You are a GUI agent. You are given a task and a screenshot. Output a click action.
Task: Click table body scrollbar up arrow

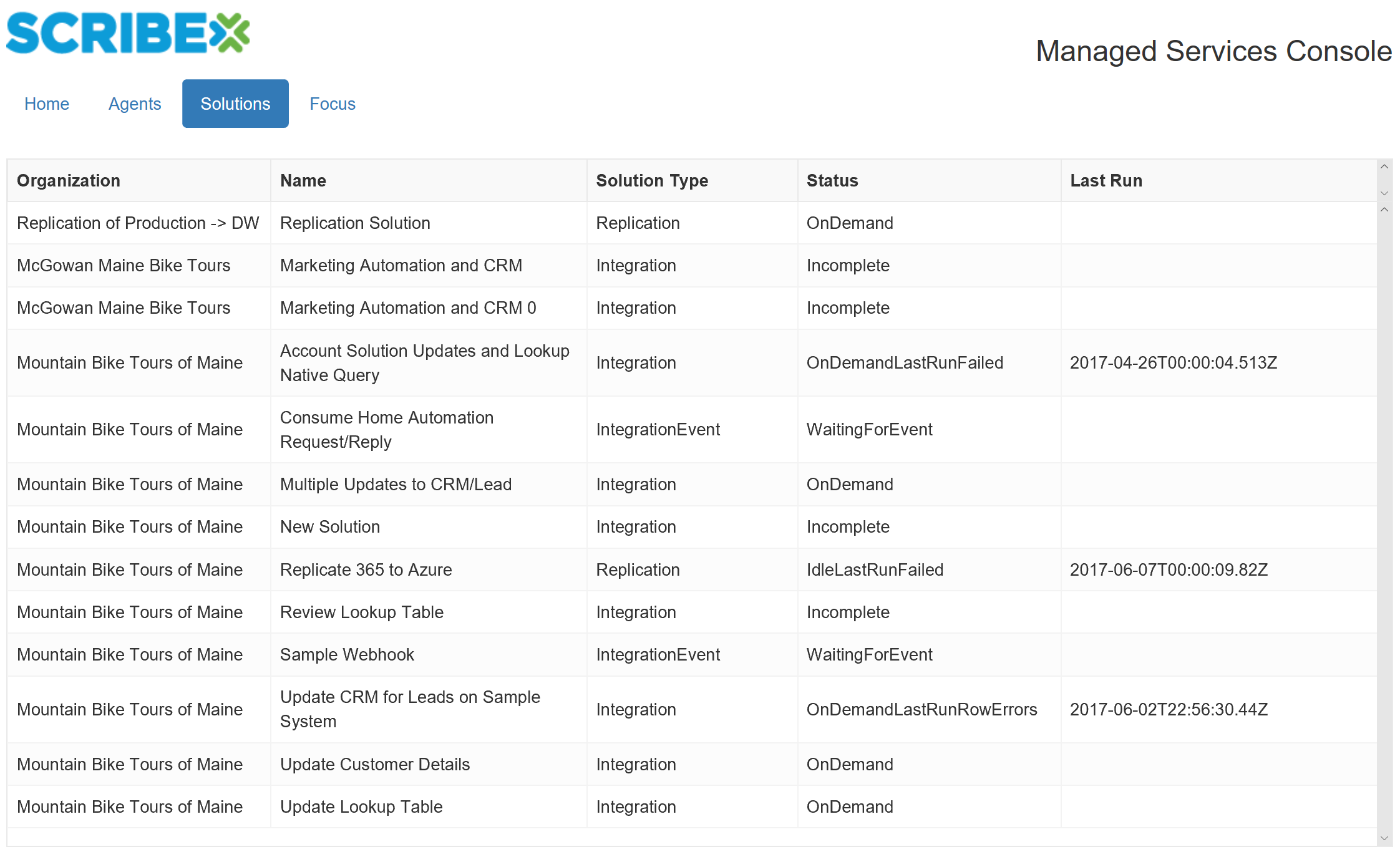[x=1384, y=210]
